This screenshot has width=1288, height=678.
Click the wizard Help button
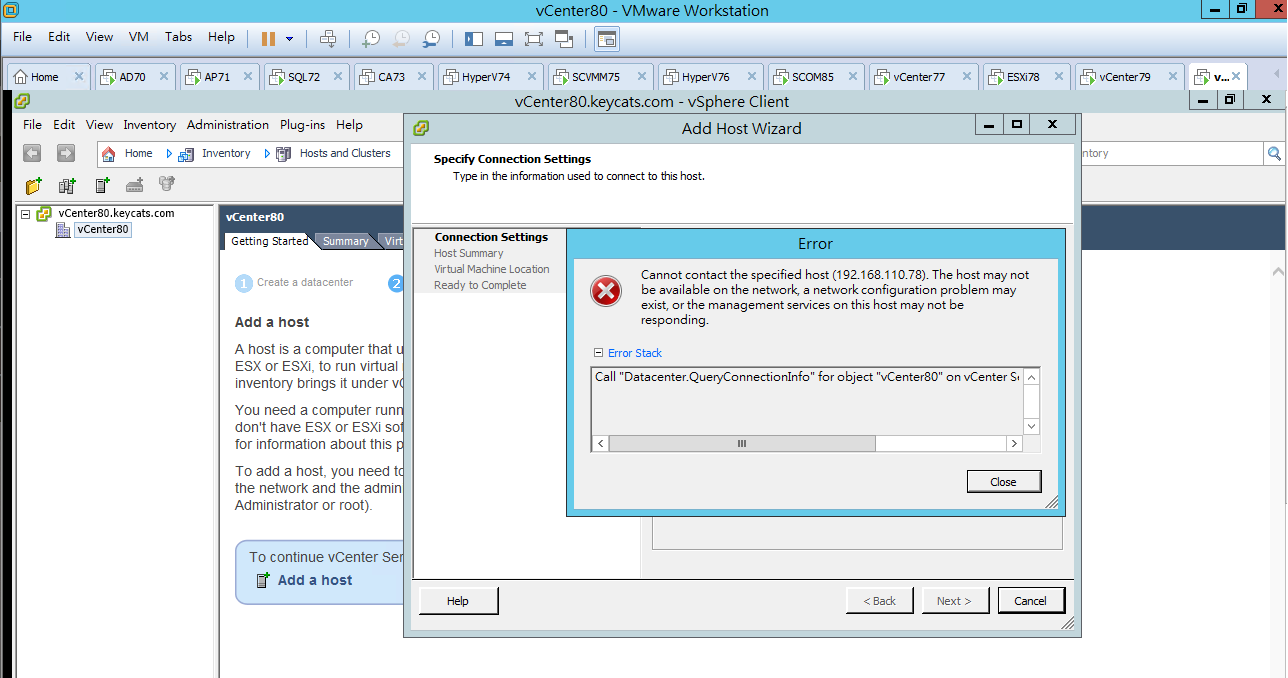point(458,601)
